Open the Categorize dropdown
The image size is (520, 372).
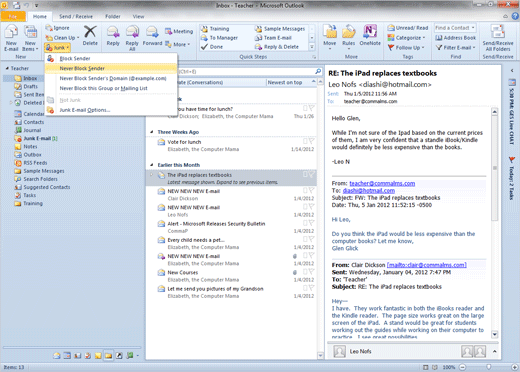407,38
